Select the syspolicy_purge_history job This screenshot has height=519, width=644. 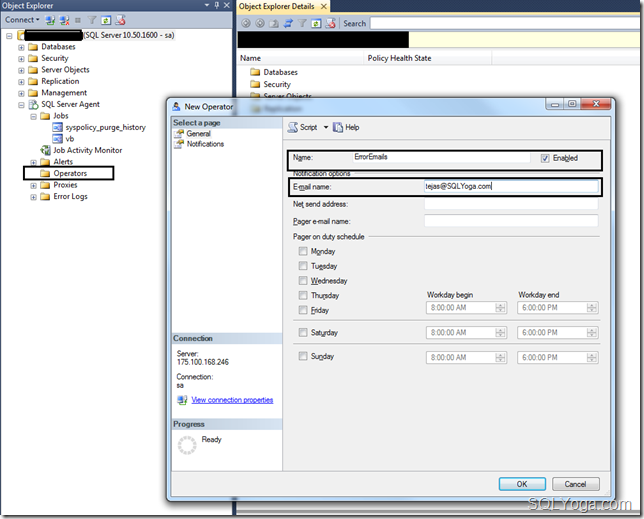106,127
